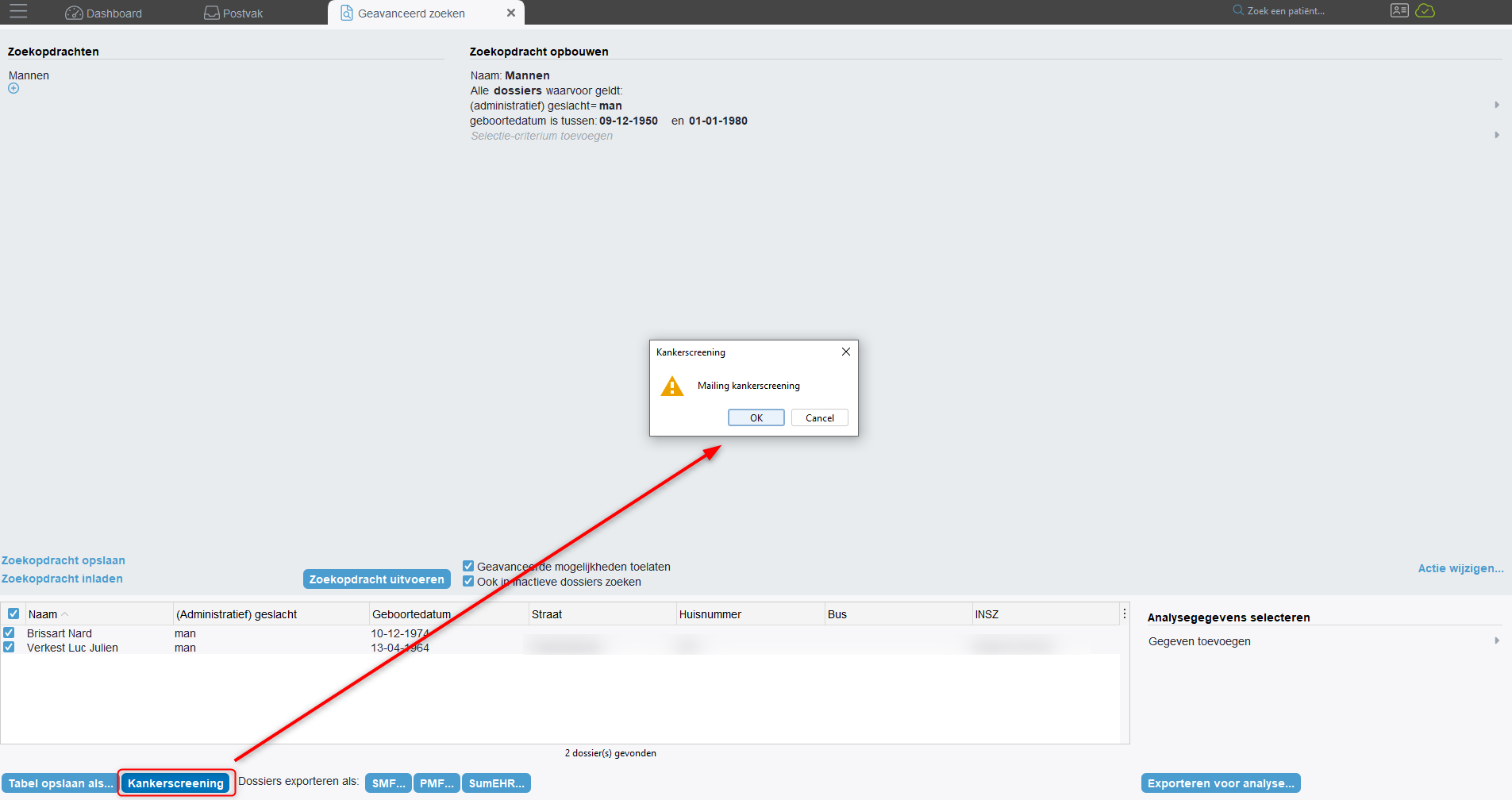This screenshot has height=800, width=1512.
Task: Sort by the Naam column header
Action: click(99, 614)
